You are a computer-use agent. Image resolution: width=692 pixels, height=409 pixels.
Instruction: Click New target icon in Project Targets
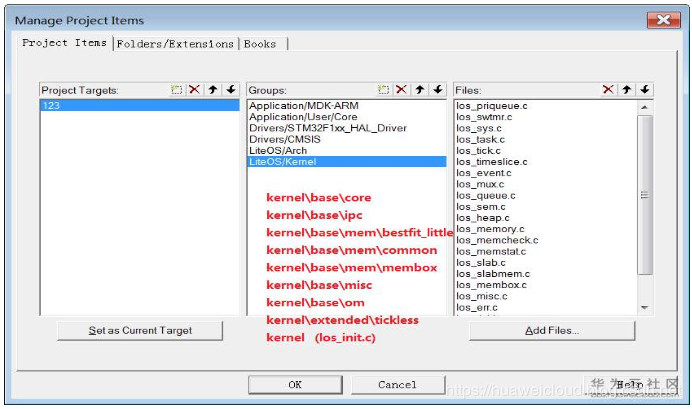pos(177,90)
